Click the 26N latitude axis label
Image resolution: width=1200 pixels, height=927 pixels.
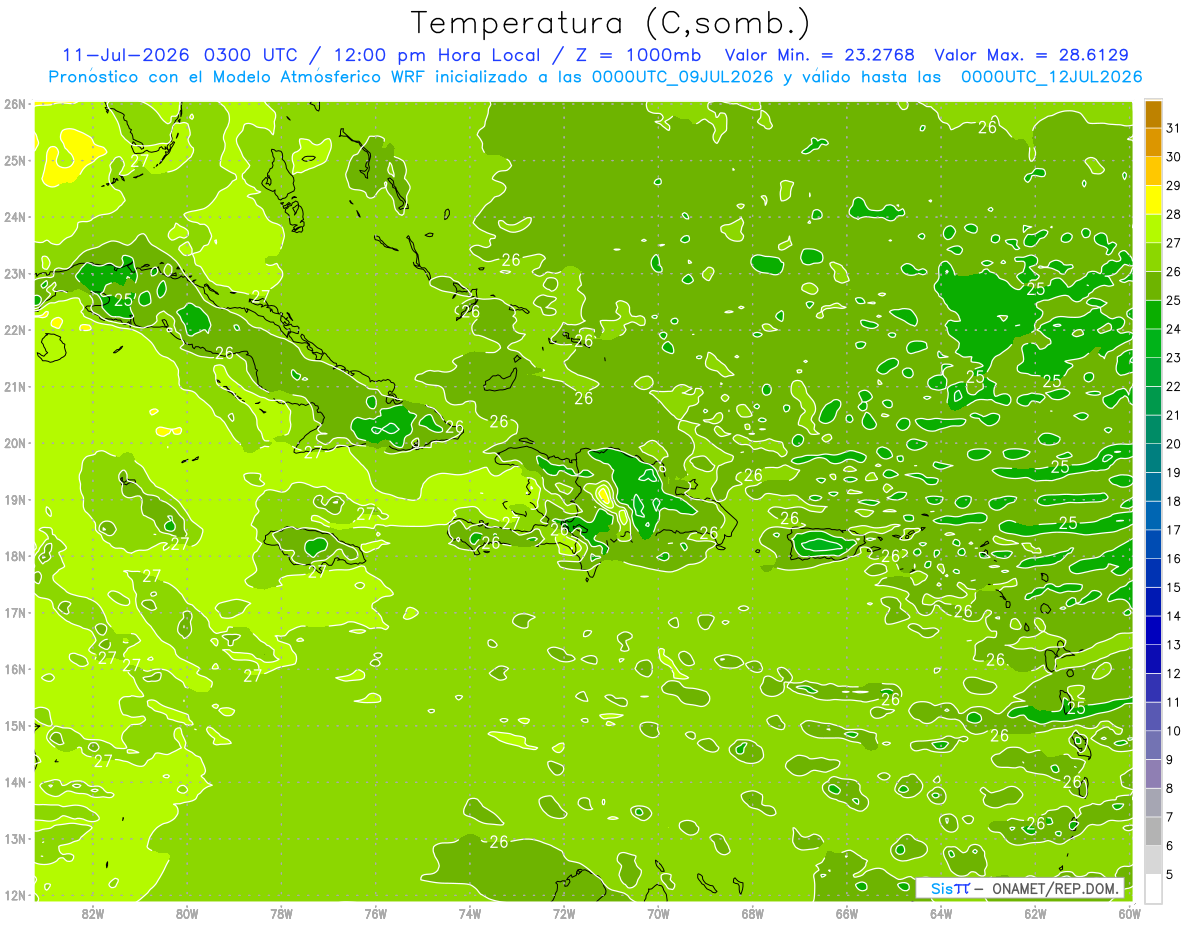point(14,104)
